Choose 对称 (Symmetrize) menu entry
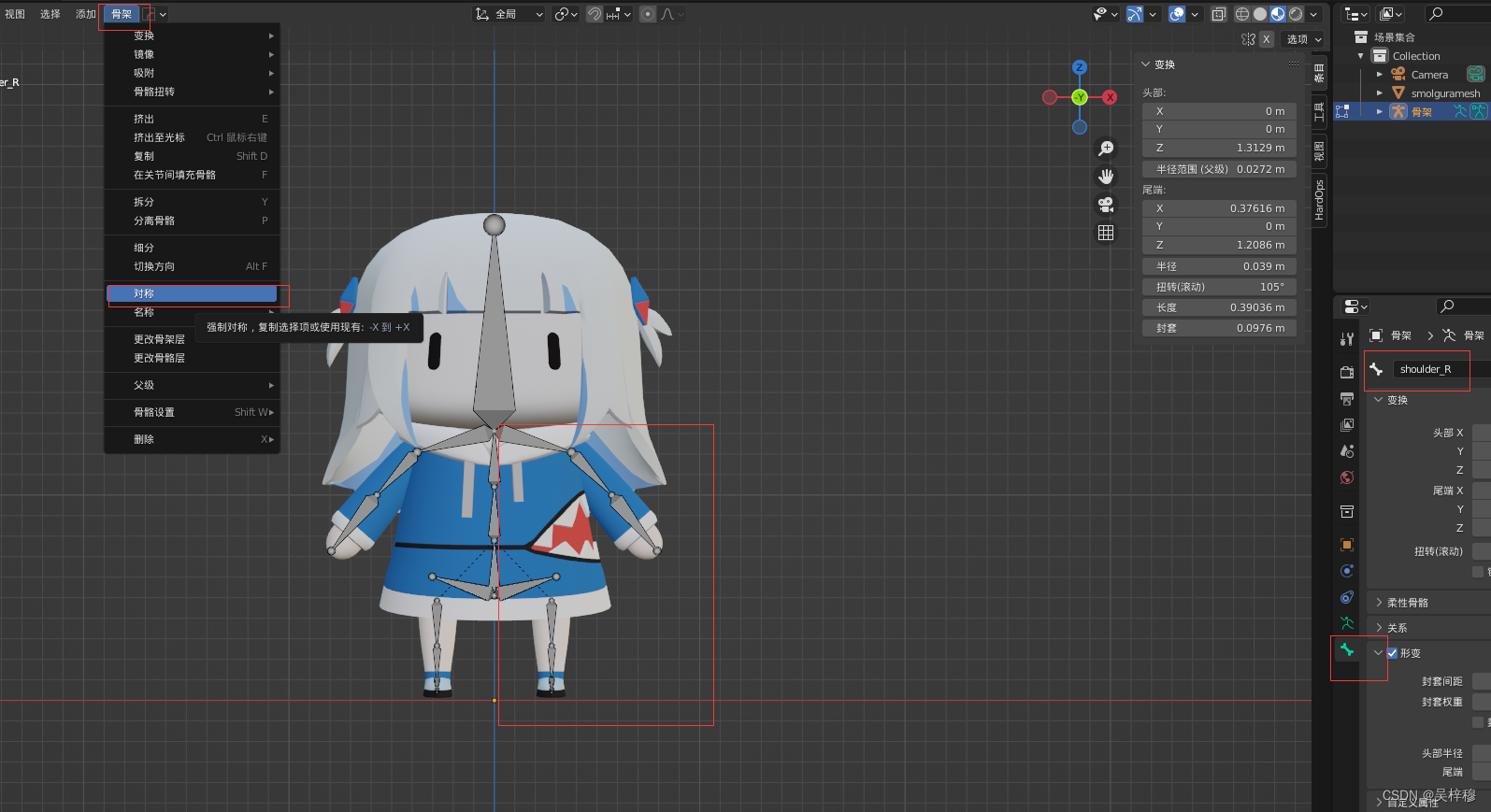The height and width of the screenshot is (812, 1491). [192, 293]
